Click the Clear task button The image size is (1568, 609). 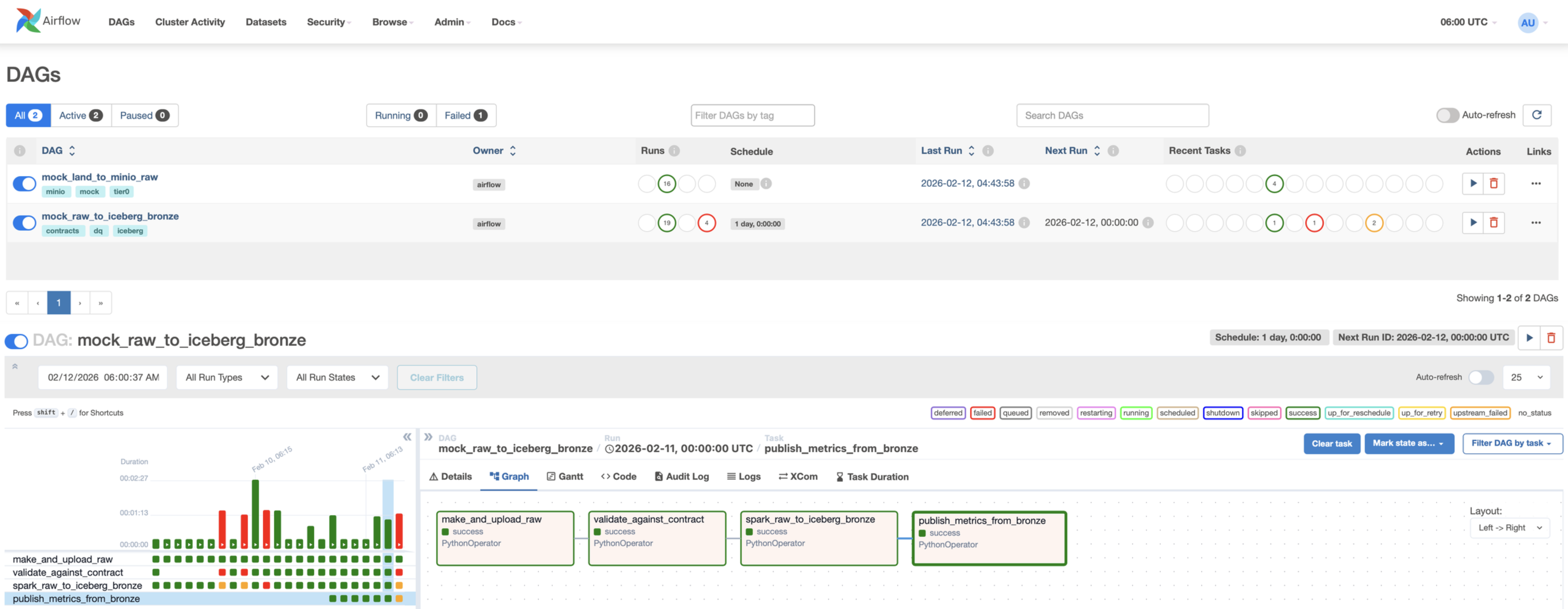[x=1331, y=444]
